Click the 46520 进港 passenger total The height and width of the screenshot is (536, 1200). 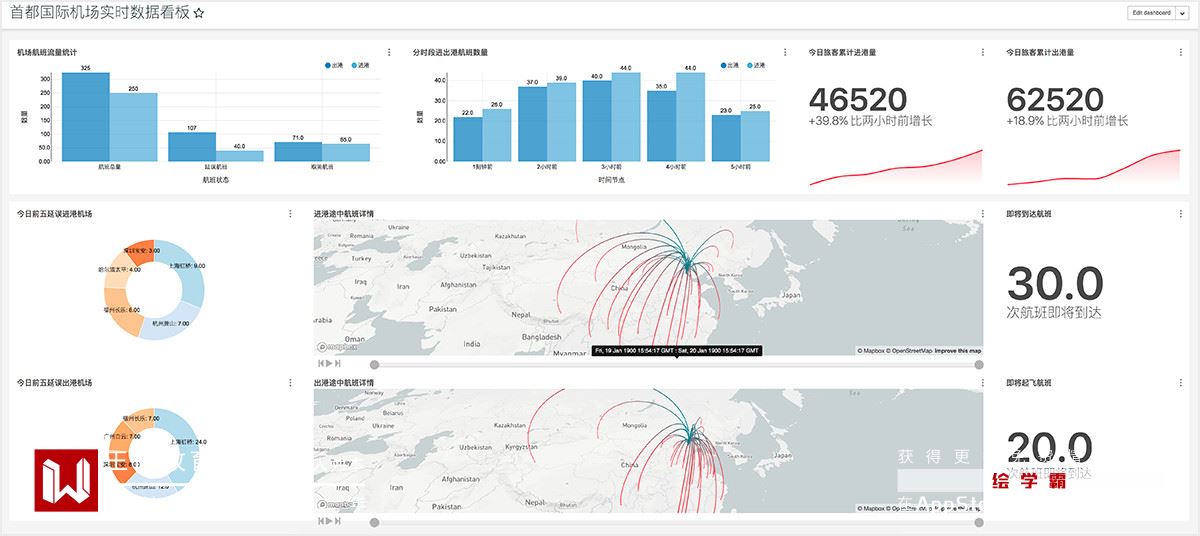[x=858, y=99]
